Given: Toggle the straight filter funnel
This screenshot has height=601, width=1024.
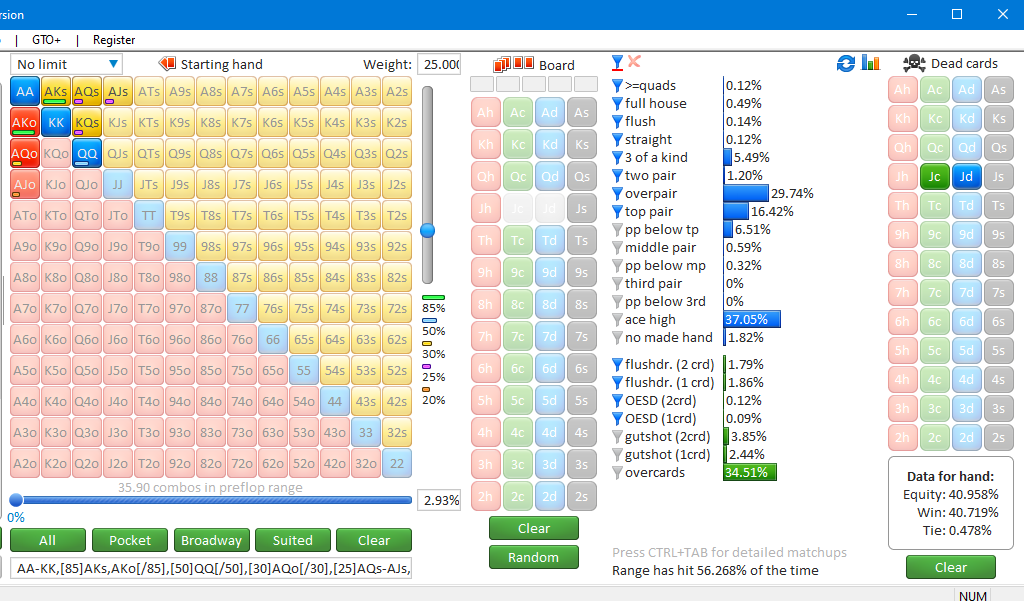Looking at the screenshot, I should (x=617, y=139).
